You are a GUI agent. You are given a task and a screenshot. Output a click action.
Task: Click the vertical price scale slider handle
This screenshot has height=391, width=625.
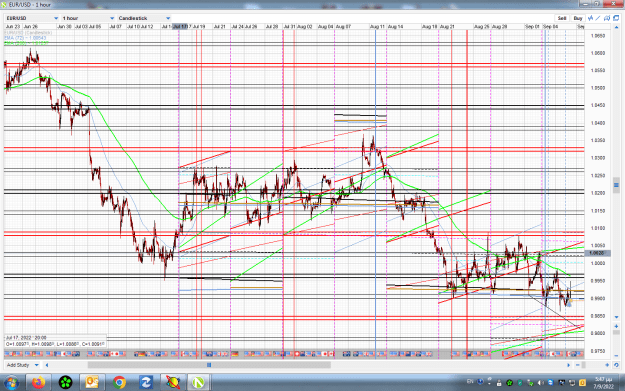click(616, 185)
